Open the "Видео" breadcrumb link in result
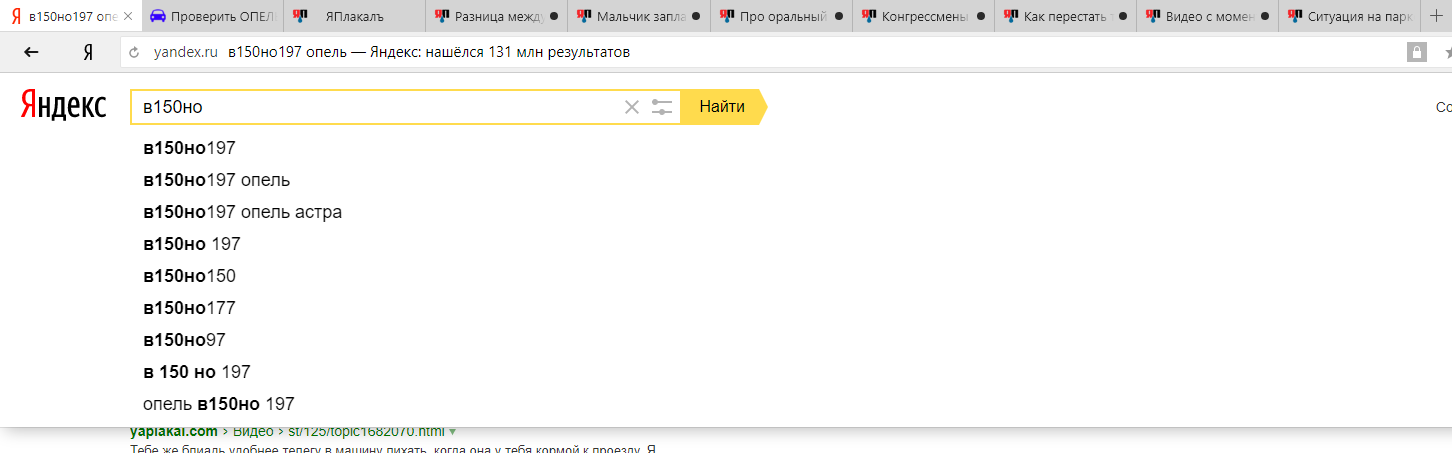The width and height of the screenshot is (1452, 453). pyautogui.click(x=254, y=432)
